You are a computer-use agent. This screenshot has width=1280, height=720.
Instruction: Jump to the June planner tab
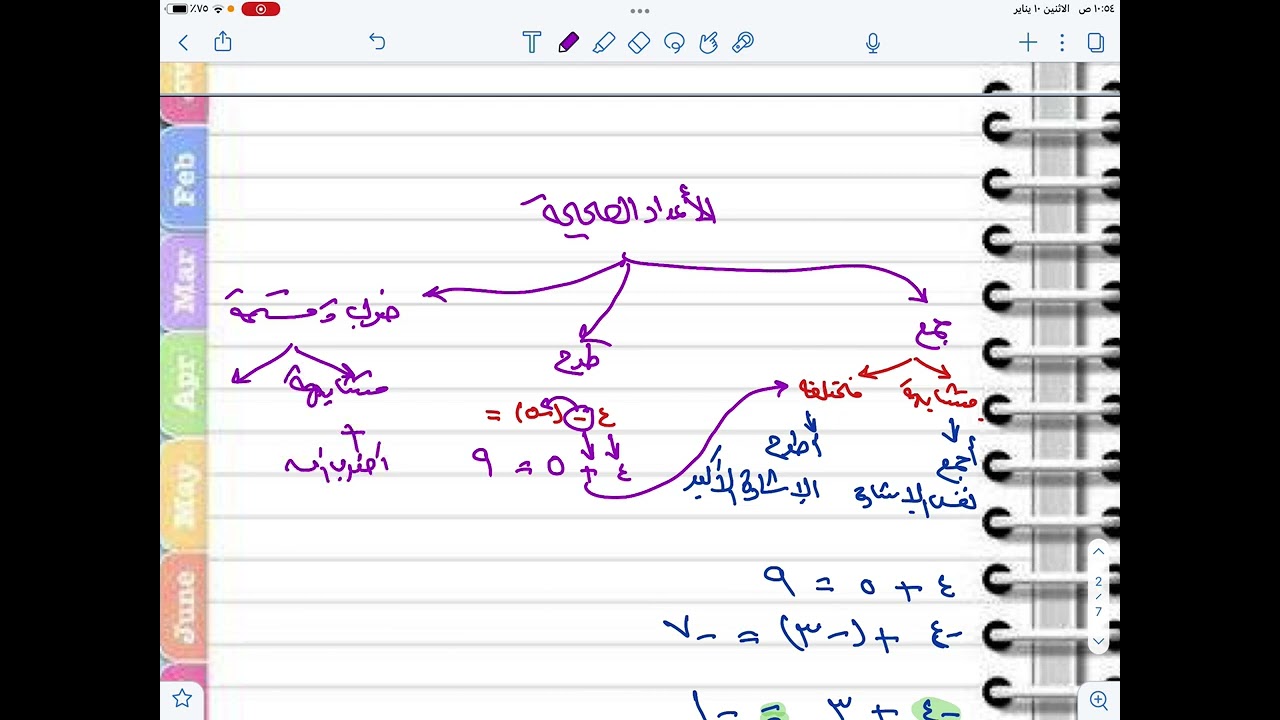185,605
